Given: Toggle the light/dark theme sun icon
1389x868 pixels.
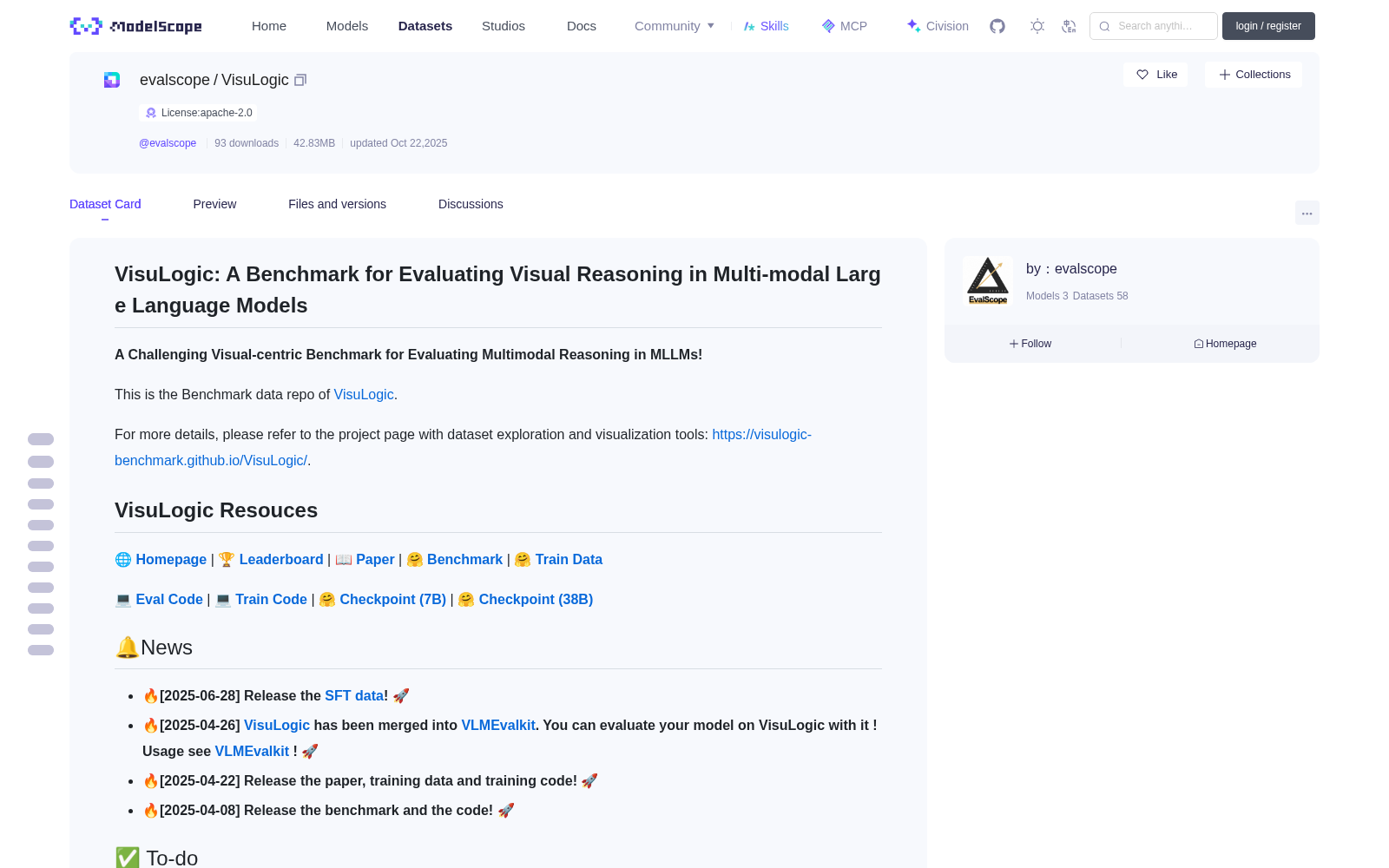Looking at the screenshot, I should pyautogui.click(x=1037, y=26).
